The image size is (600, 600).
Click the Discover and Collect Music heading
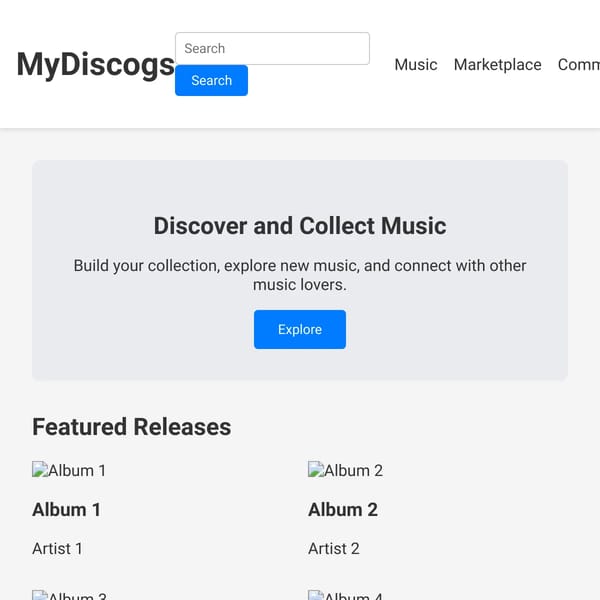(x=300, y=225)
